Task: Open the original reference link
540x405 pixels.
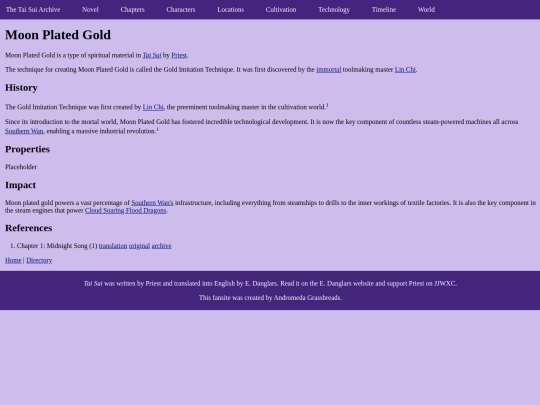Action: pos(139,246)
